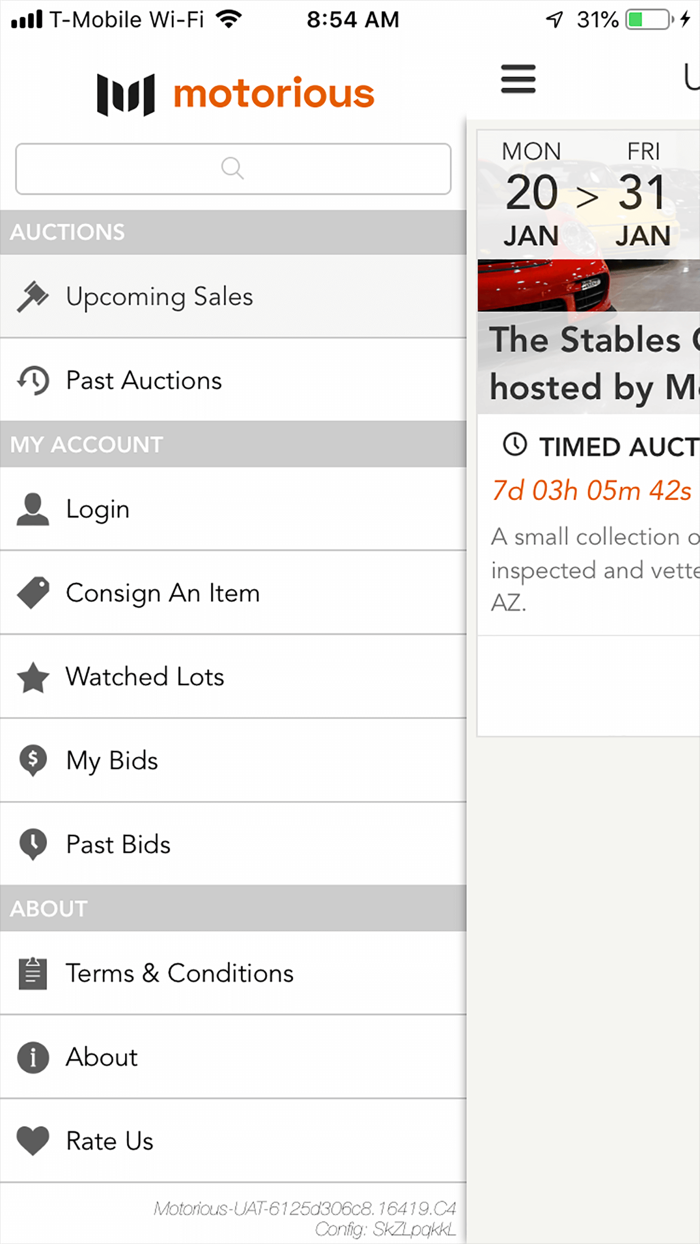Tap the About info icon
700x1244 pixels.
[33, 1057]
